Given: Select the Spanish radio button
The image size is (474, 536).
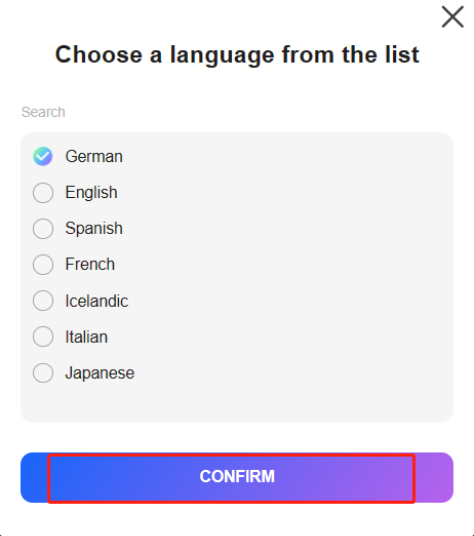Looking at the screenshot, I should pos(43,228).
